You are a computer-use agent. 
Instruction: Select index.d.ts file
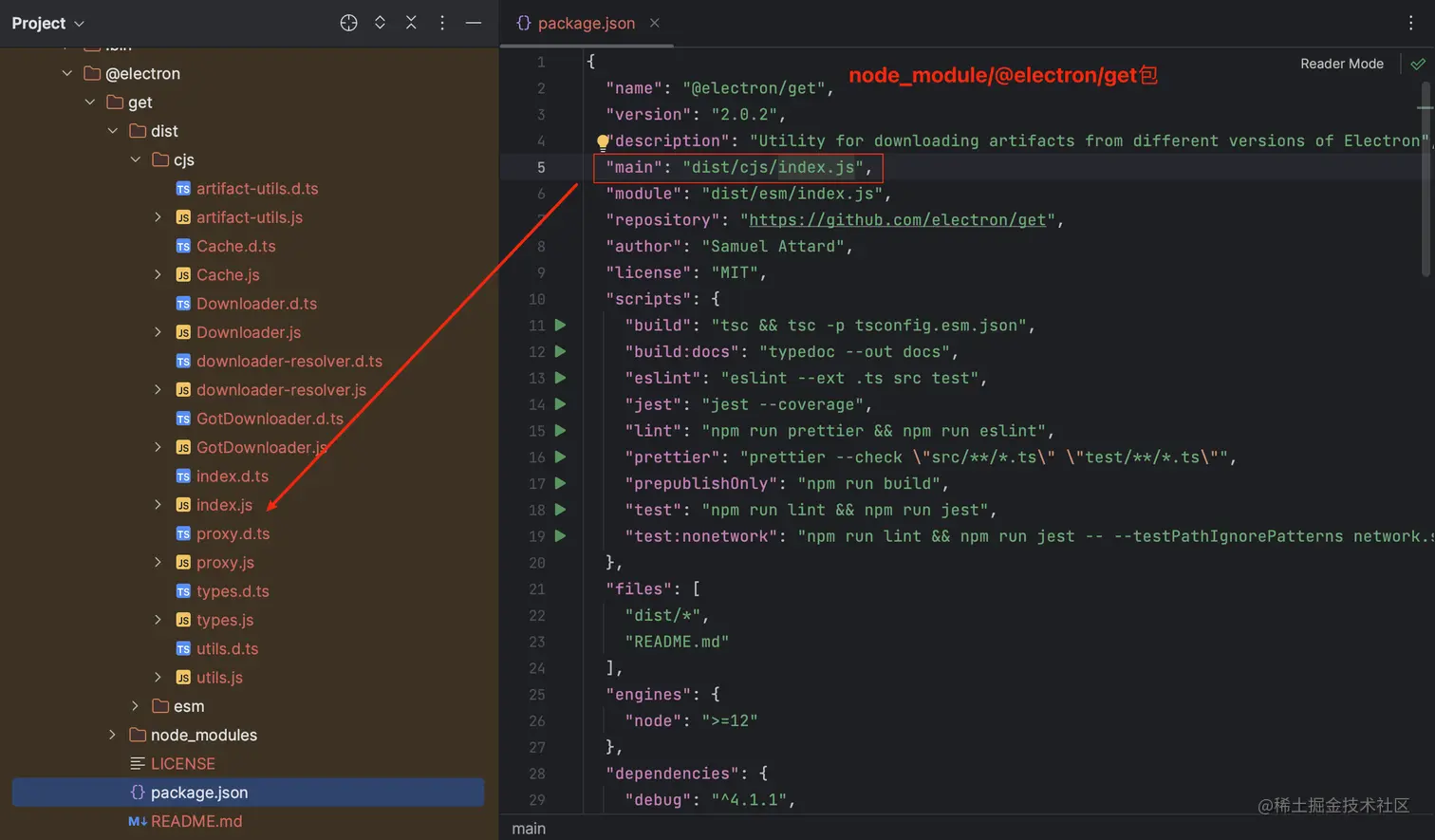point(233,476)
